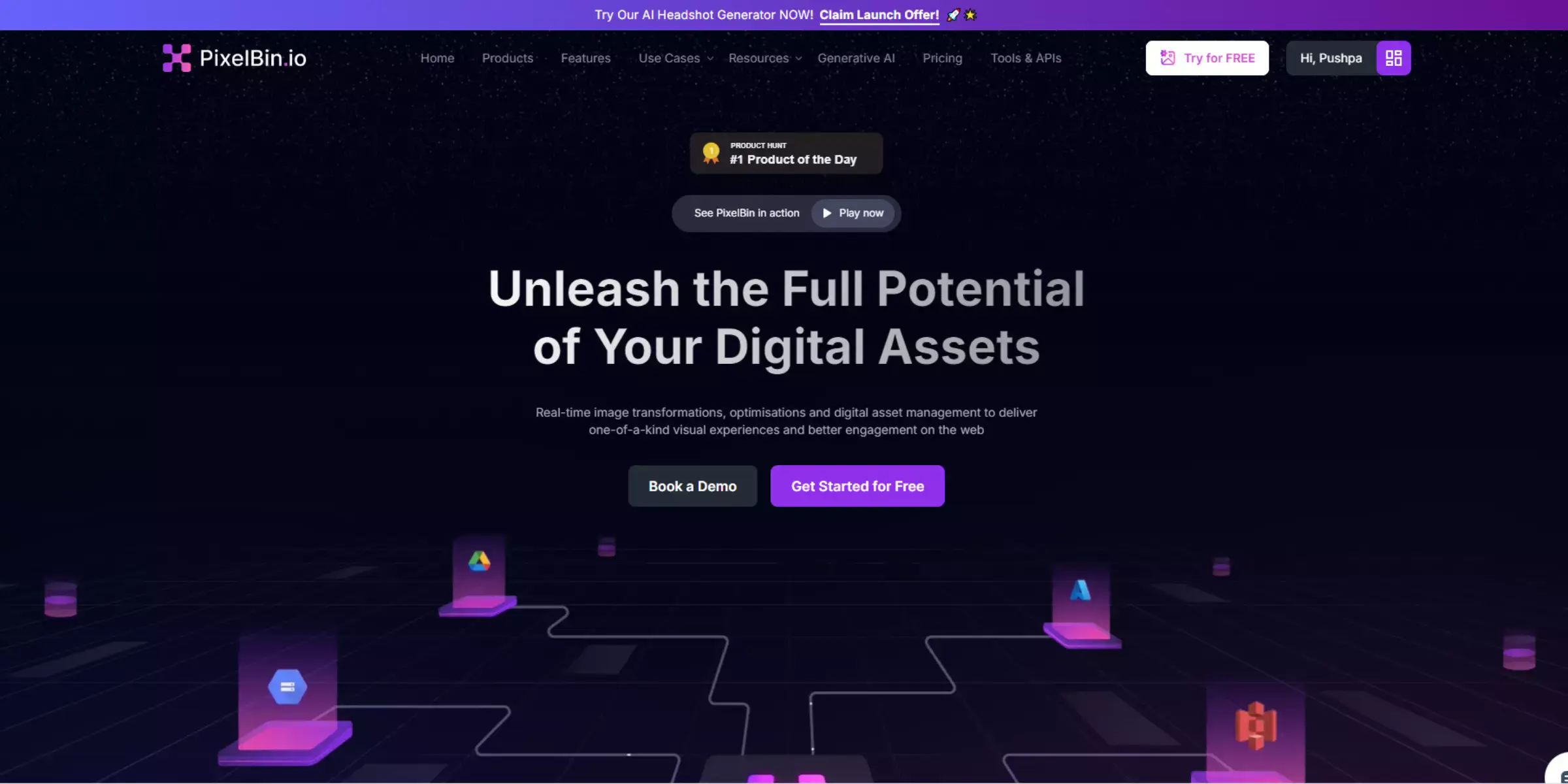Select the Features navigation tab
This screenshot has height=784, width=1568.
click(585, 58)
